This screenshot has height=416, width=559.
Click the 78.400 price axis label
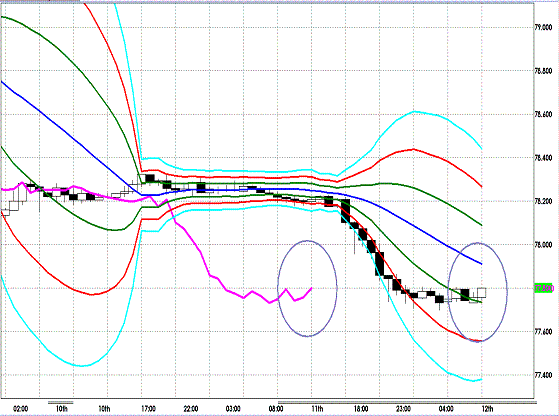click(x=544, y=158)
